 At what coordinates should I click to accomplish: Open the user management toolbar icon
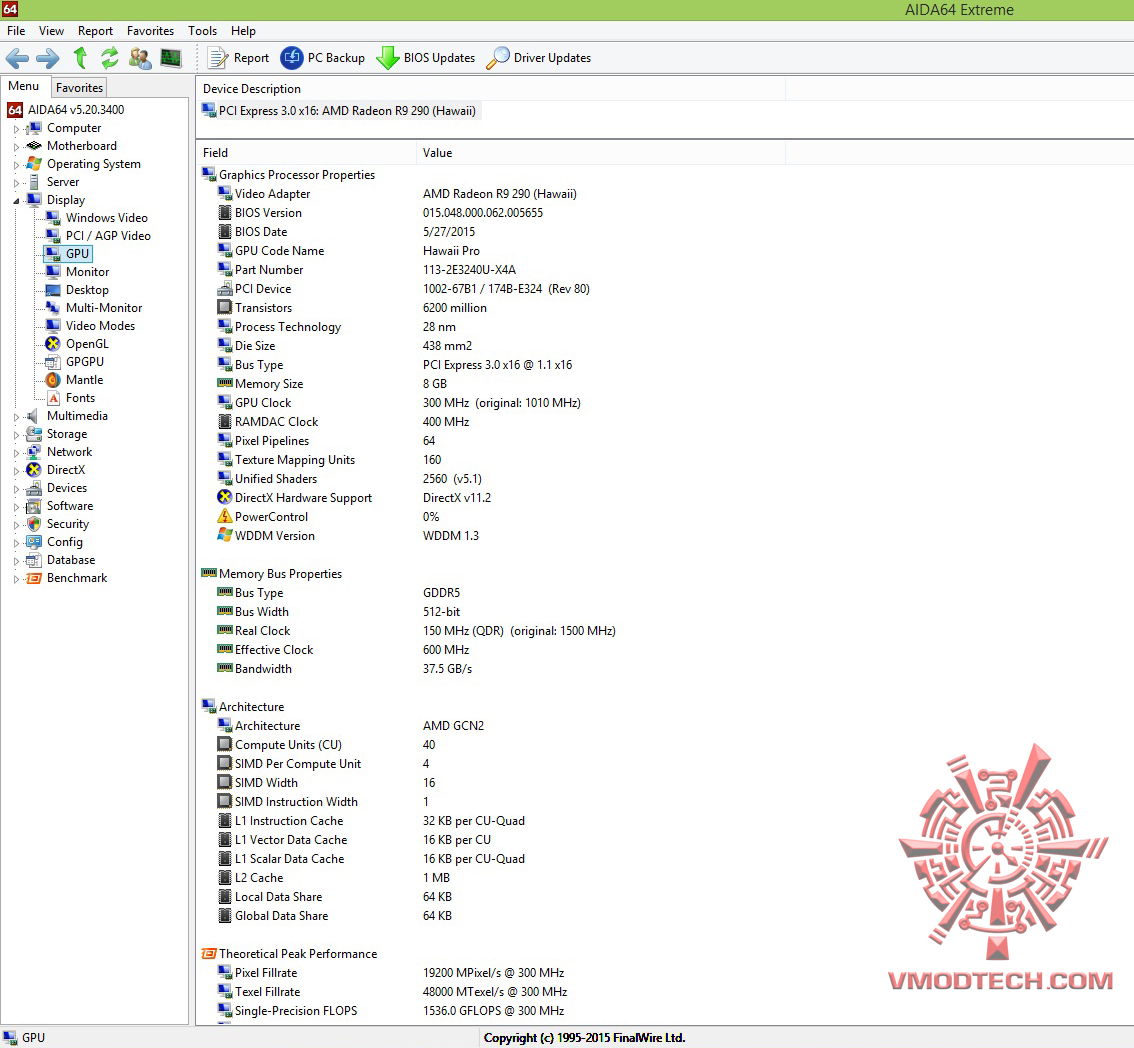pos(140,58)
